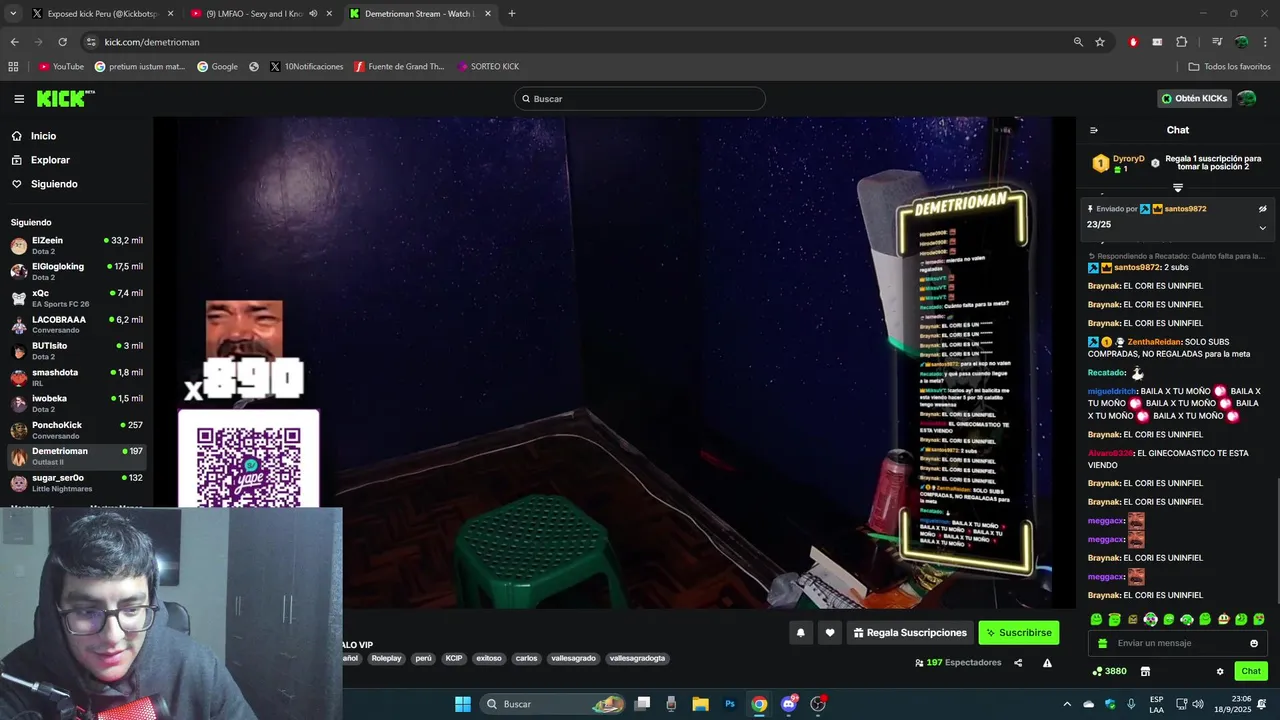Reload the page
The width and height of the screenshot is (1280, 720).
point(62,42)
